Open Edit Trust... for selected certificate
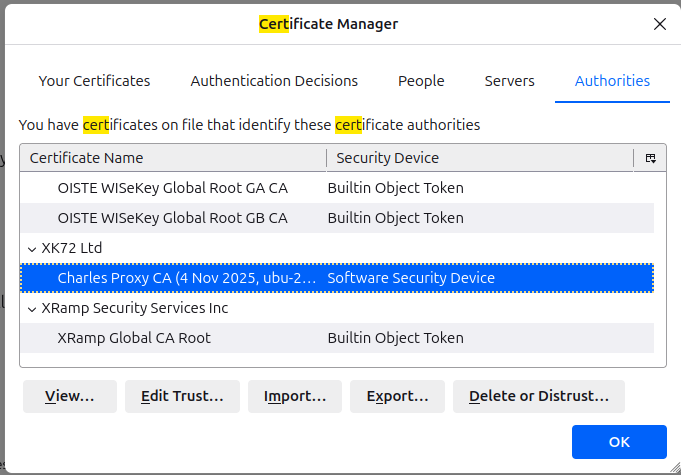 click(182, 396)
